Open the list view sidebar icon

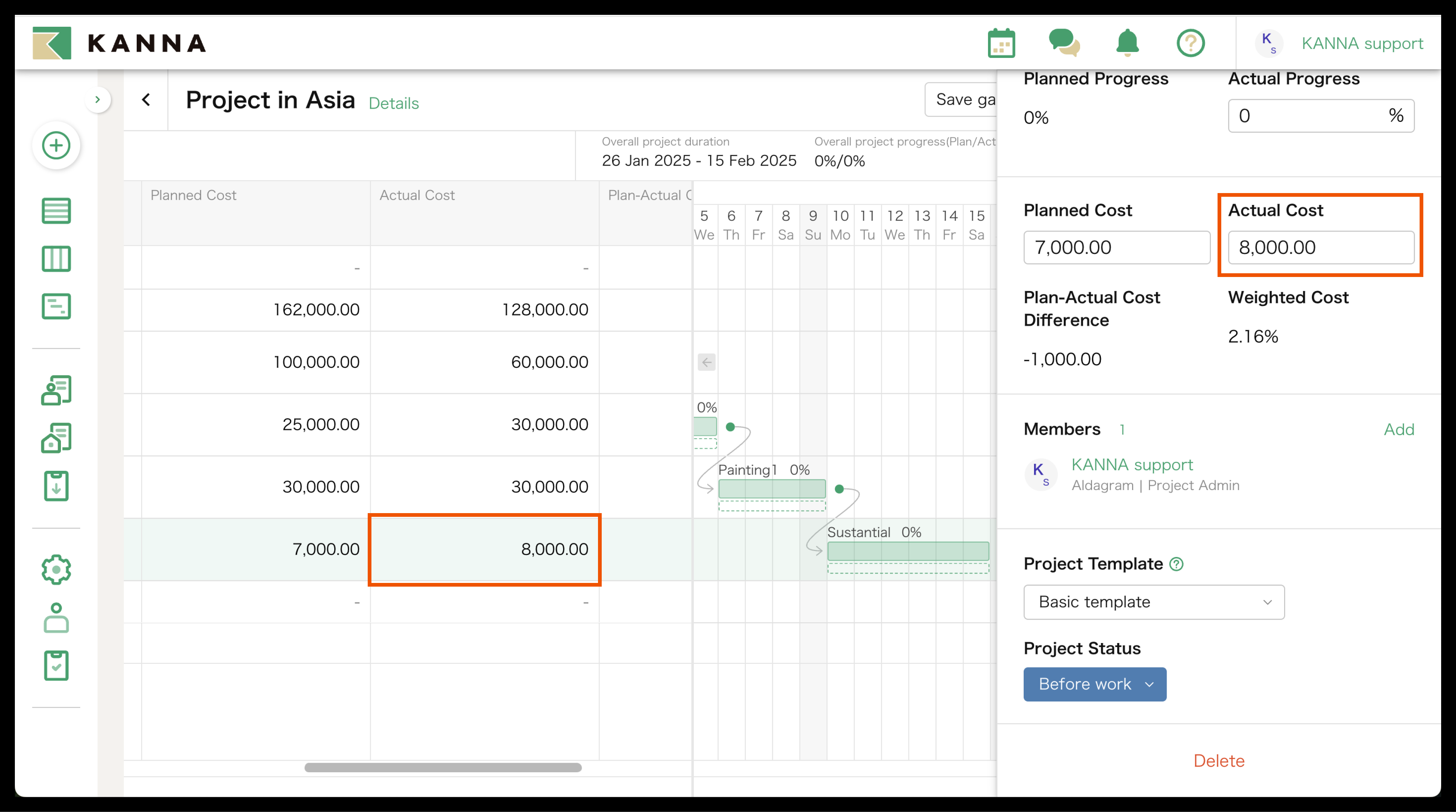point(56,211)
